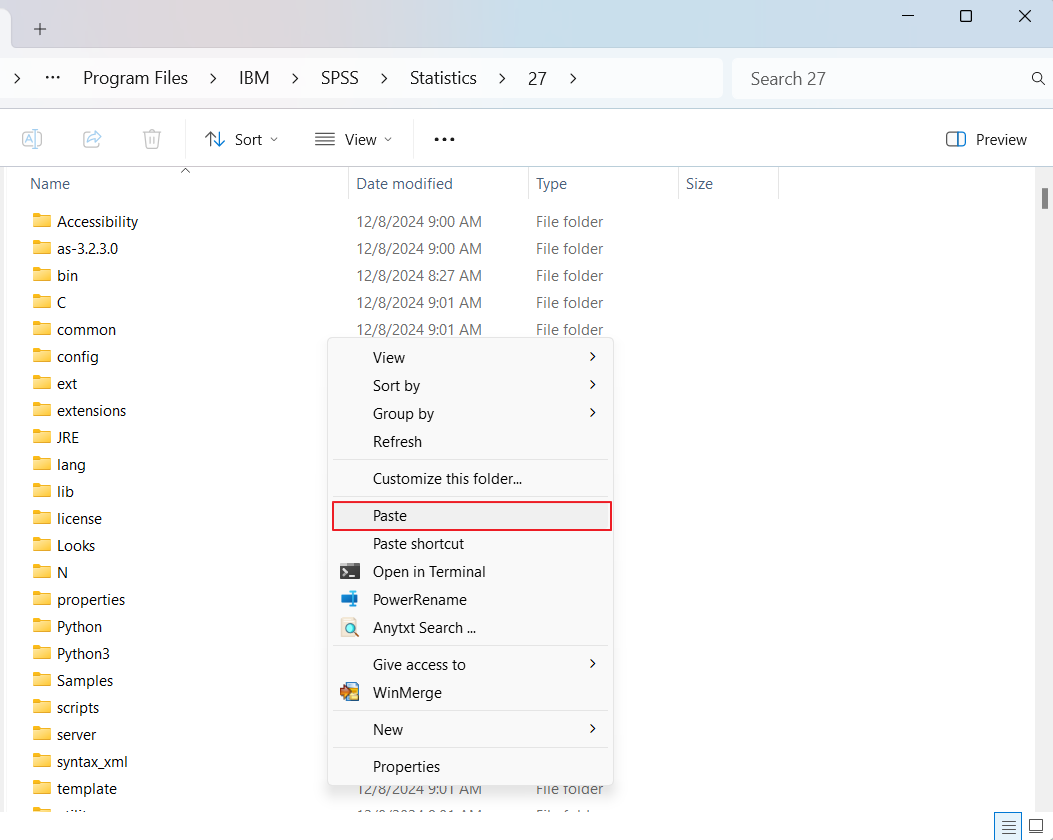Viewport: 1053px width, 840px height.
Task: Click the Rename icon in toolbar
Action: click(32, 139)
